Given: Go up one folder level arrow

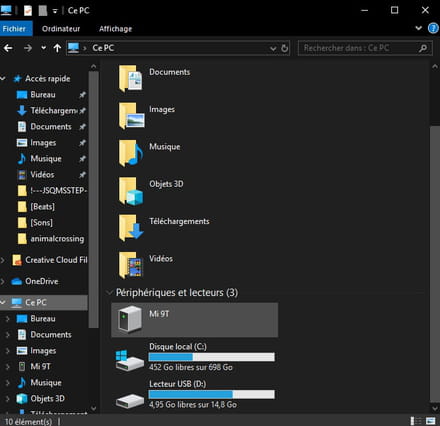Looking at the screenshot, I should pos(57,48).
